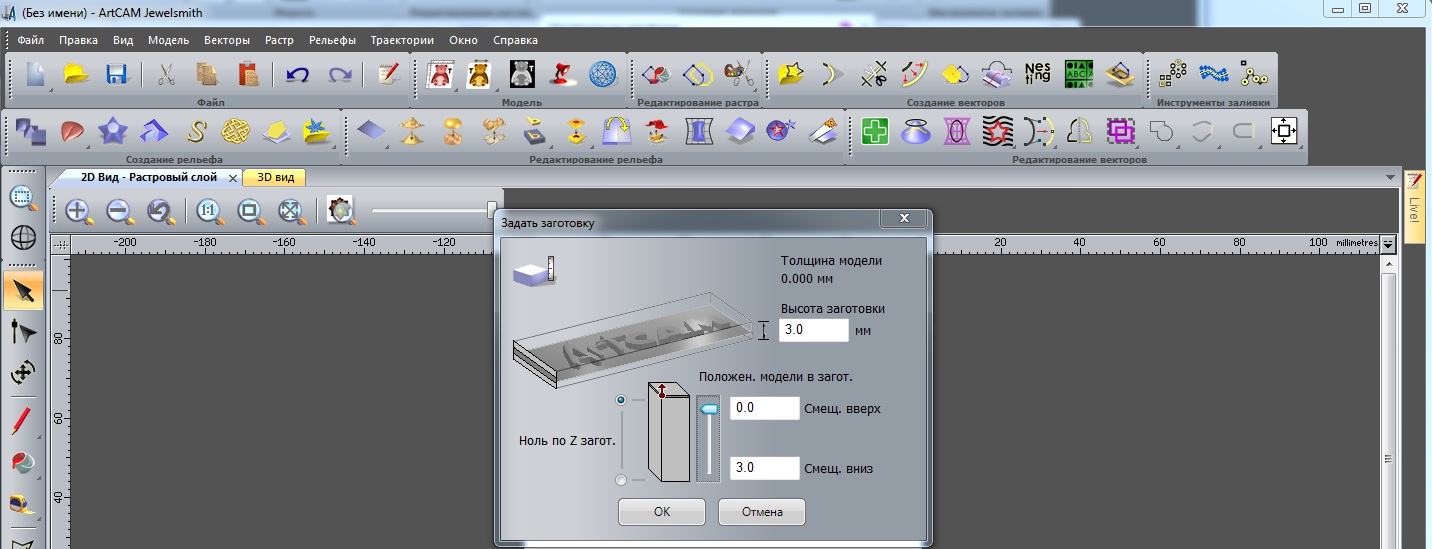Click the Смещ. вверх input field
1432x549 pixels.
click(765, 408)
